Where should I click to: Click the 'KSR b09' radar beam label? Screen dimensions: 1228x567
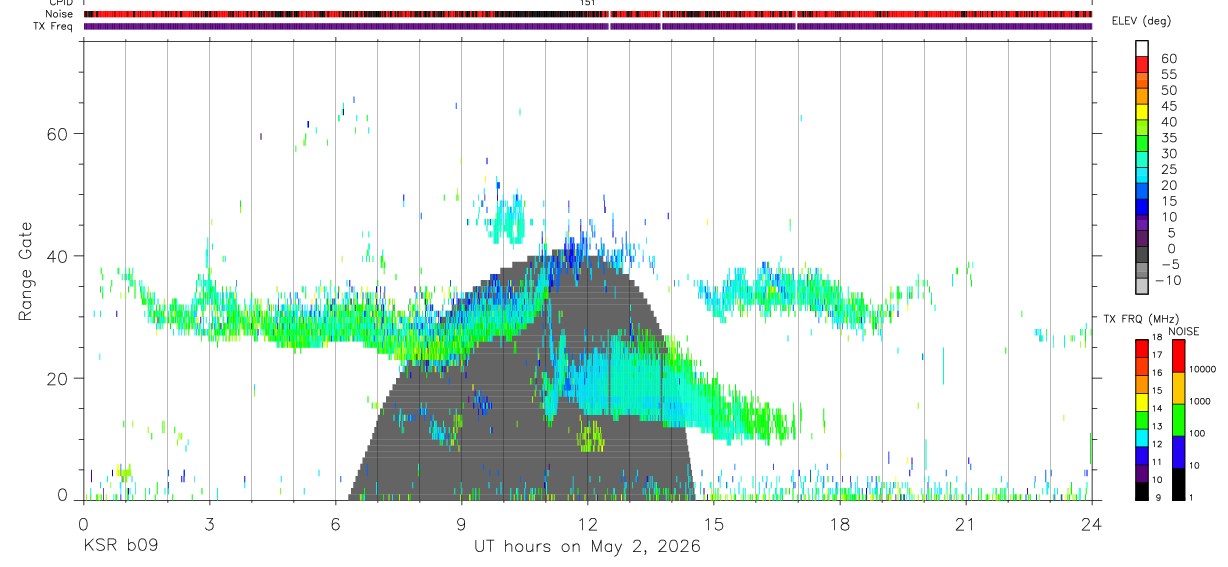coord(120,547)
